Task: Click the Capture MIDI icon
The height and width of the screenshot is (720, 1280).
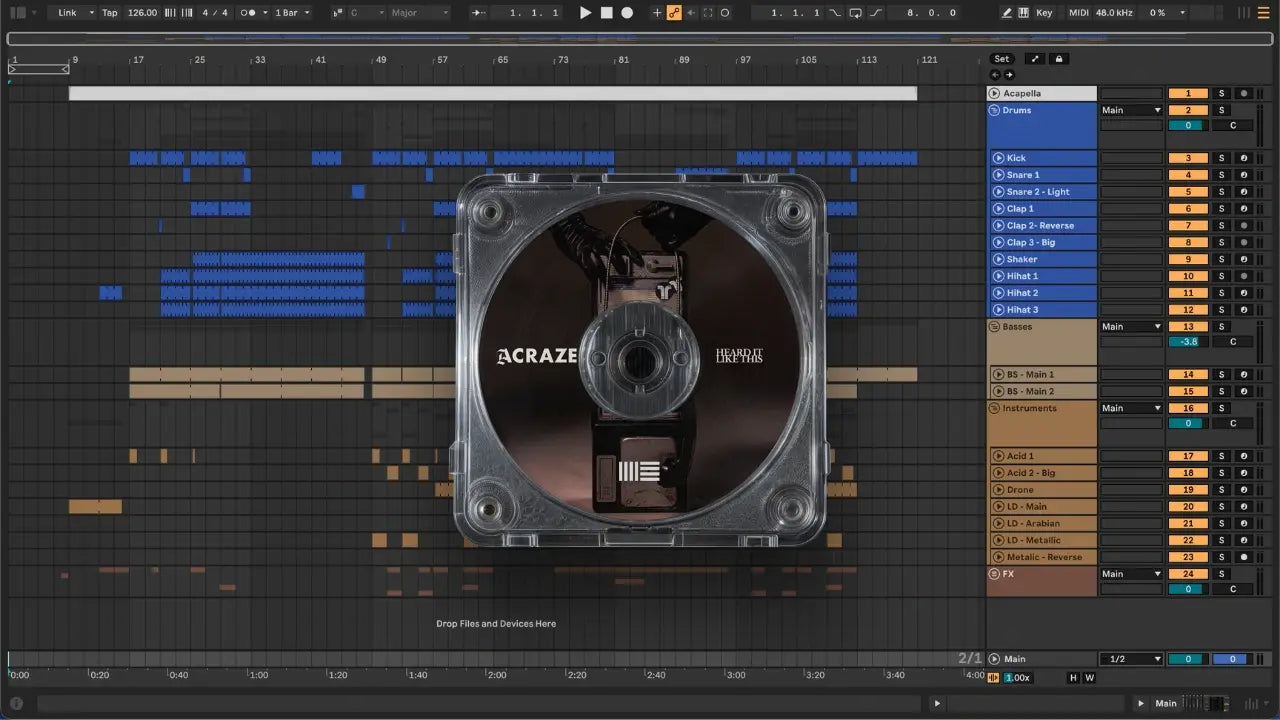Action: click(708, 13)
